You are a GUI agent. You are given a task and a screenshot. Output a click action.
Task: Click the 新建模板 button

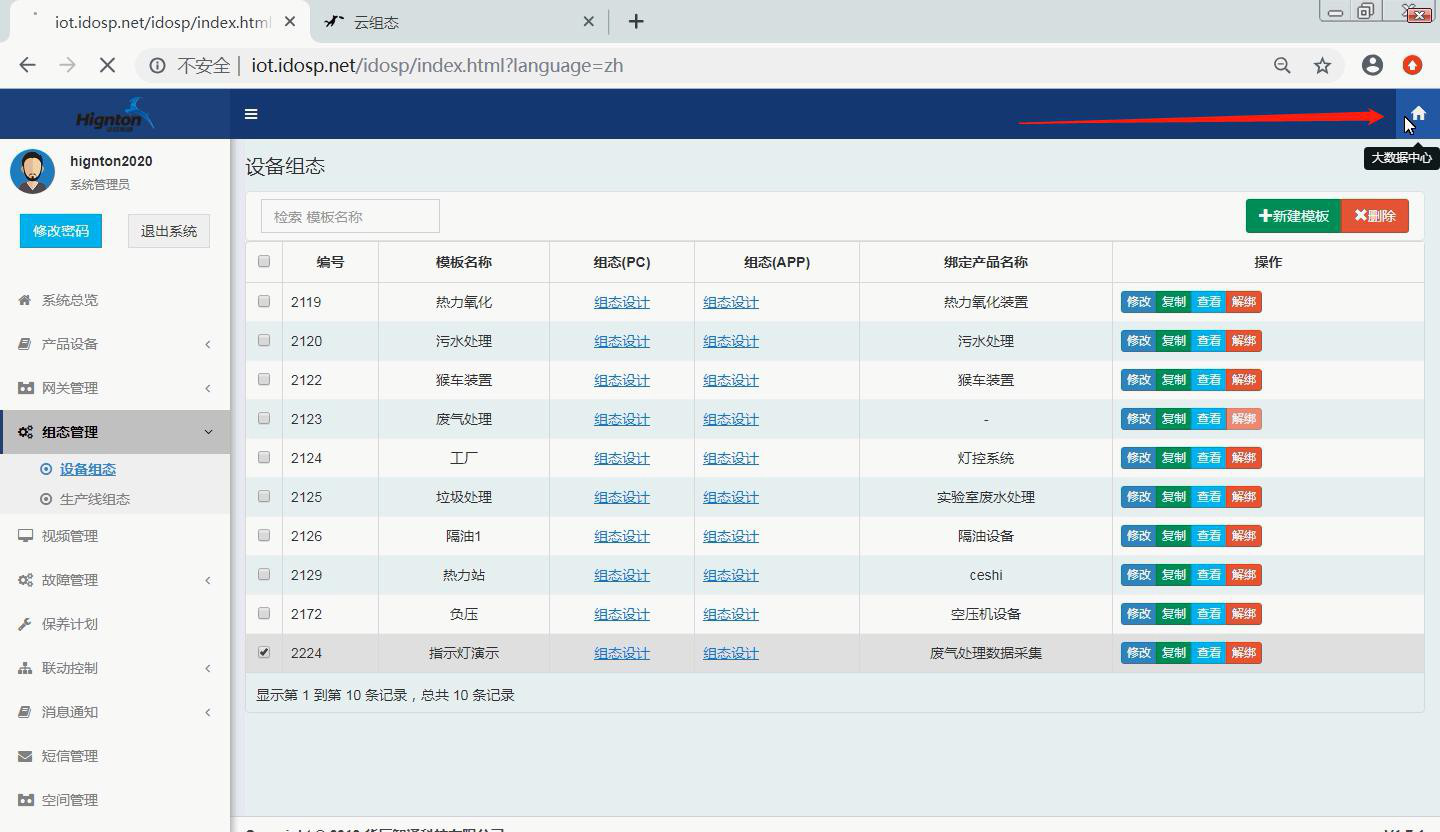pos(1293,216)
